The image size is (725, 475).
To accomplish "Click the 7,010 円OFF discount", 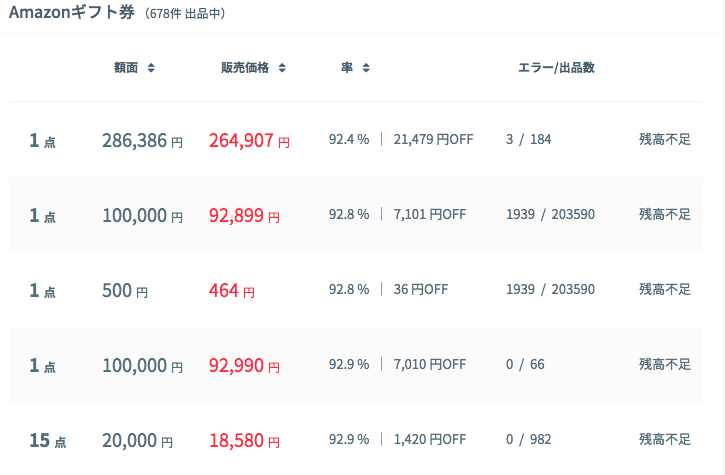I will (430, 364).
